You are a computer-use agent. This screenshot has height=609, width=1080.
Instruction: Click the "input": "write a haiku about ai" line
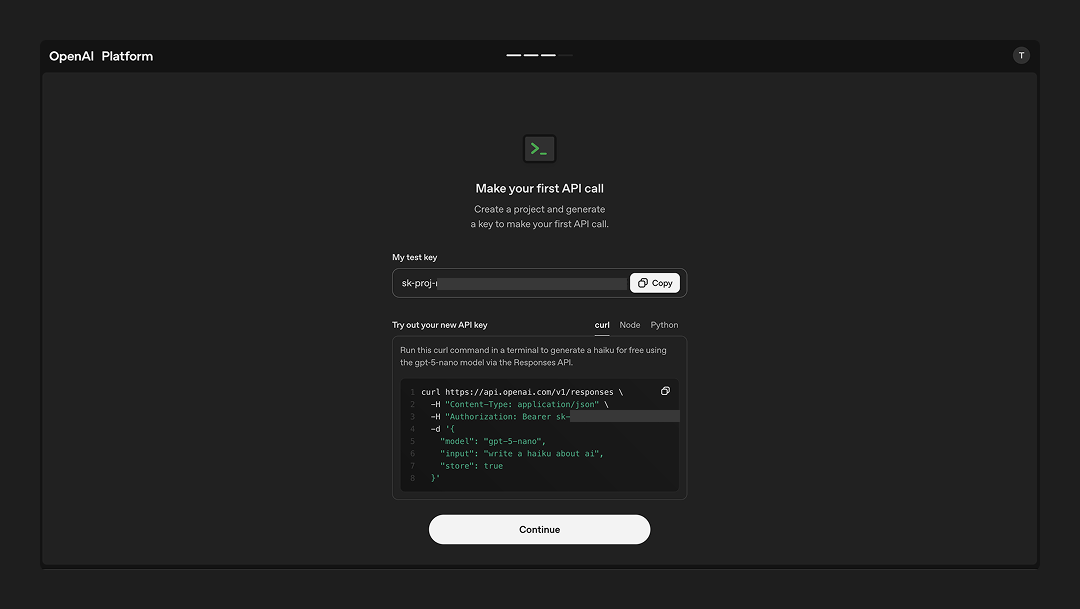(521, 454)
